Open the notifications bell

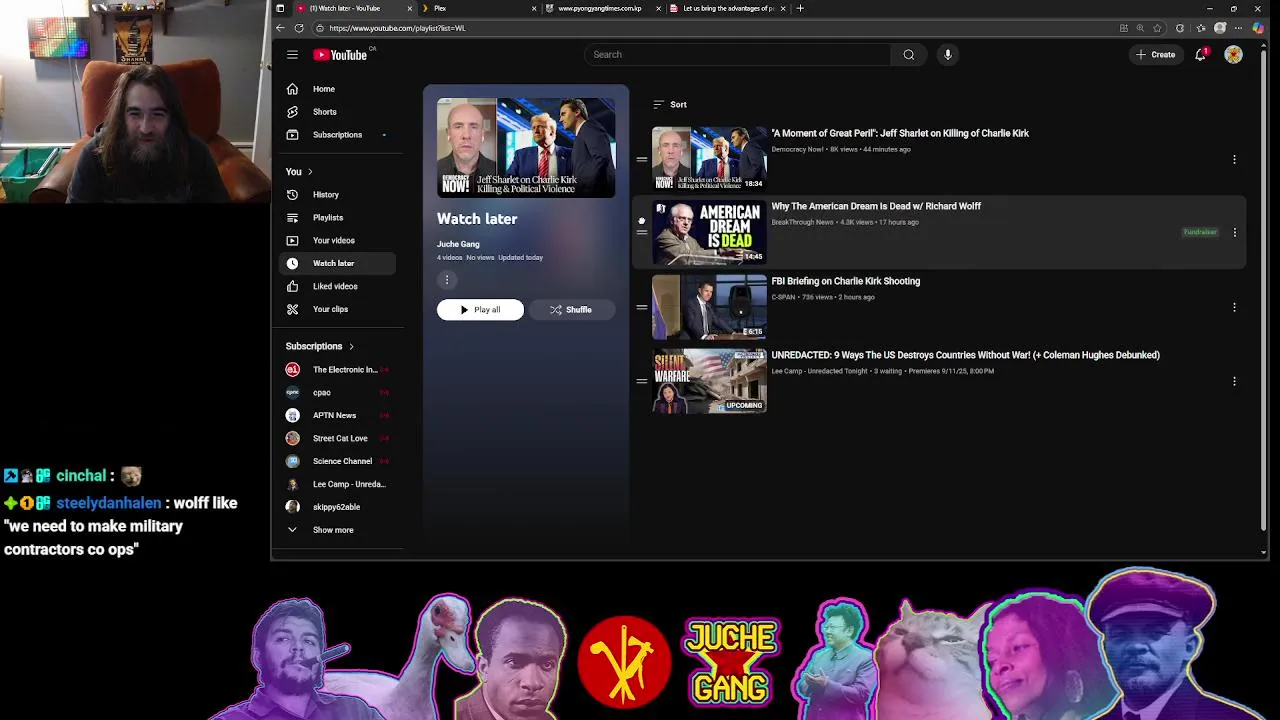pos(1201,54)
